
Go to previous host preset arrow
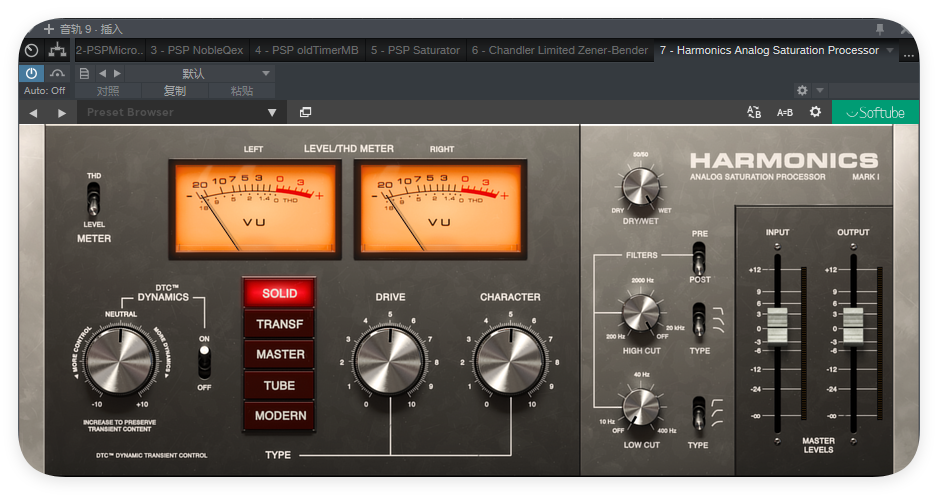click(x=102, y=73)
